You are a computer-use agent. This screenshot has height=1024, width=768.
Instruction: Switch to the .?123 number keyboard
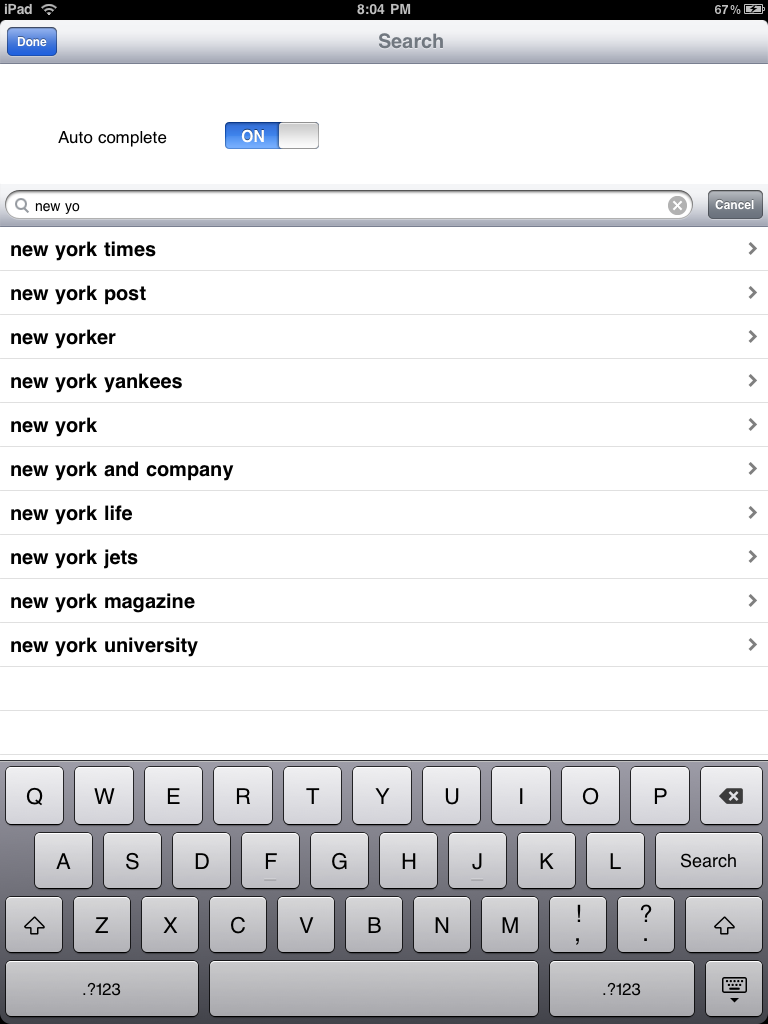tap(100, 988)
